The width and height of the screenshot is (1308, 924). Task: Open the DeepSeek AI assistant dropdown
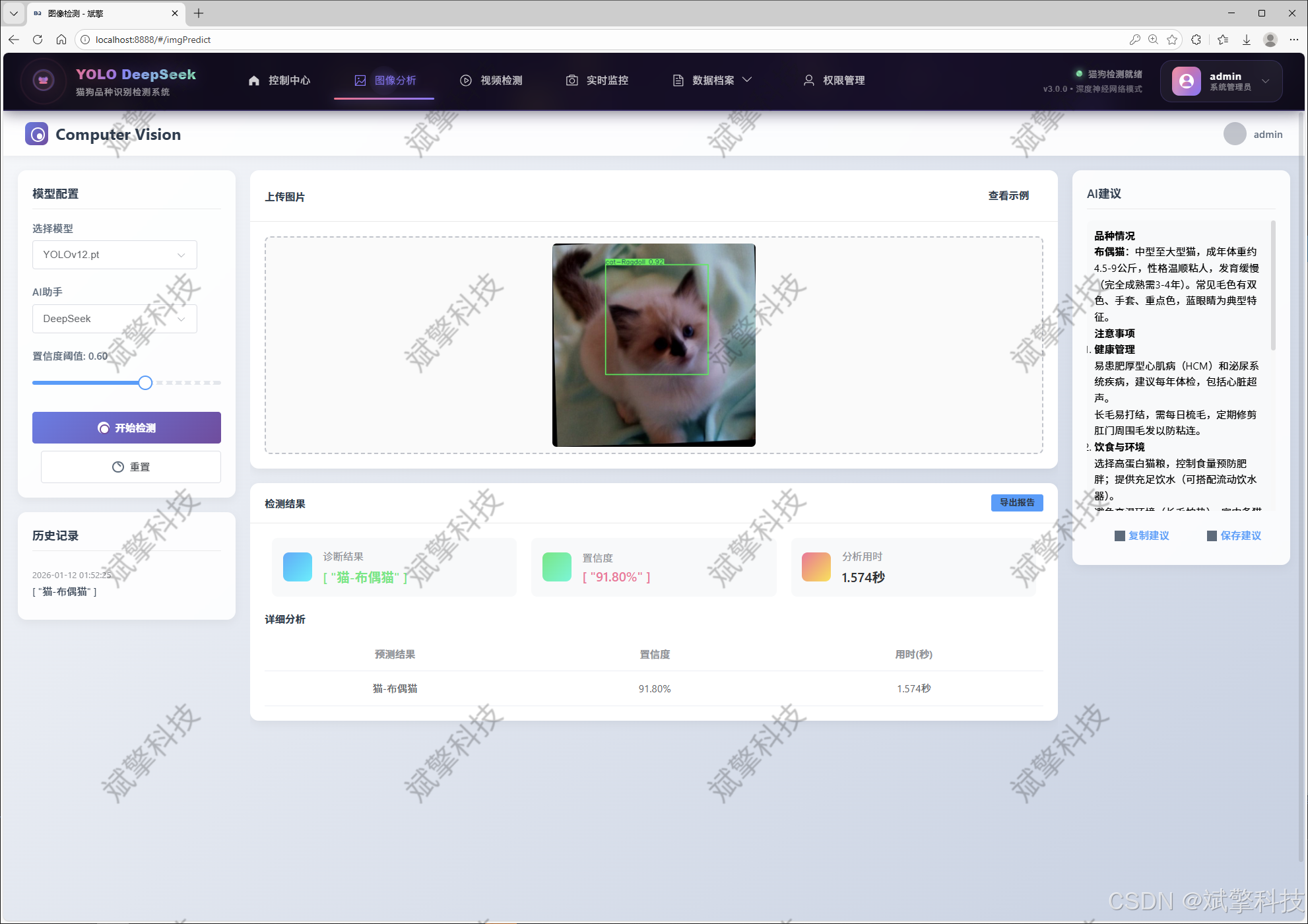[x=115, y=319]
